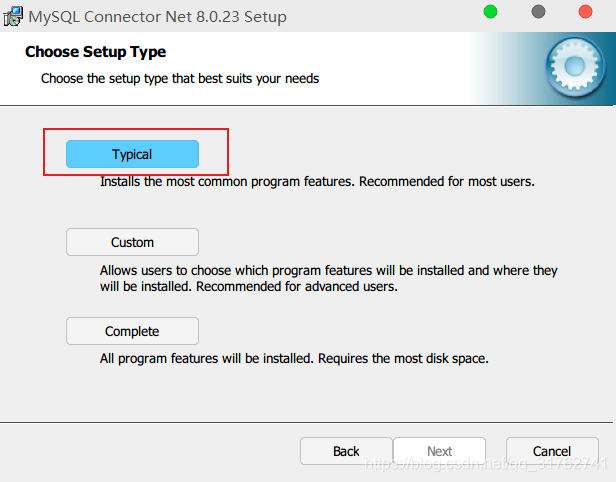This screenshot has height=482, width=616.
Task: Select the Custom setup type
Action: pos(132,242)
